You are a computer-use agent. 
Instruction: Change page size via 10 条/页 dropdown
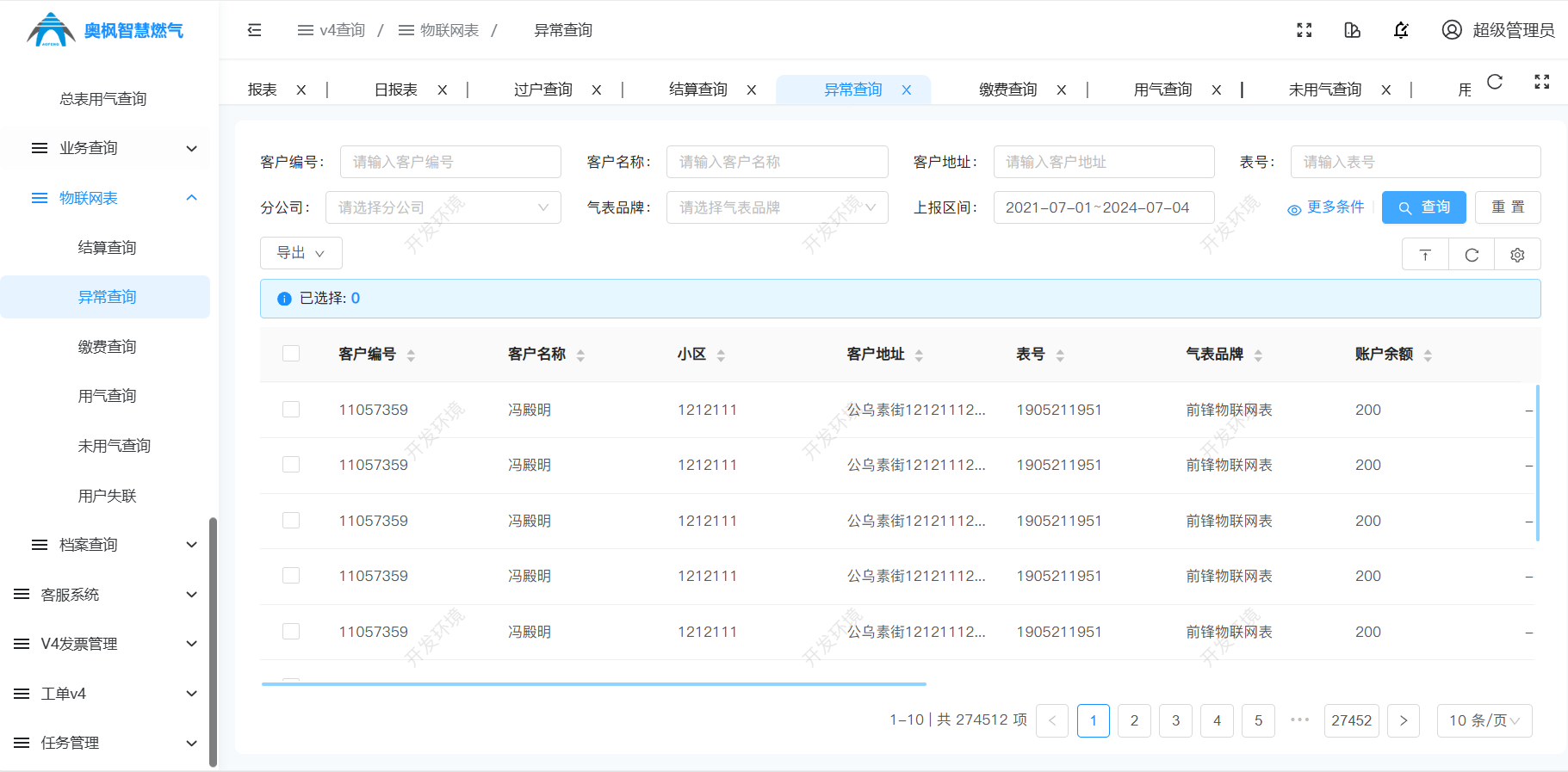[x=1484, y=720]
